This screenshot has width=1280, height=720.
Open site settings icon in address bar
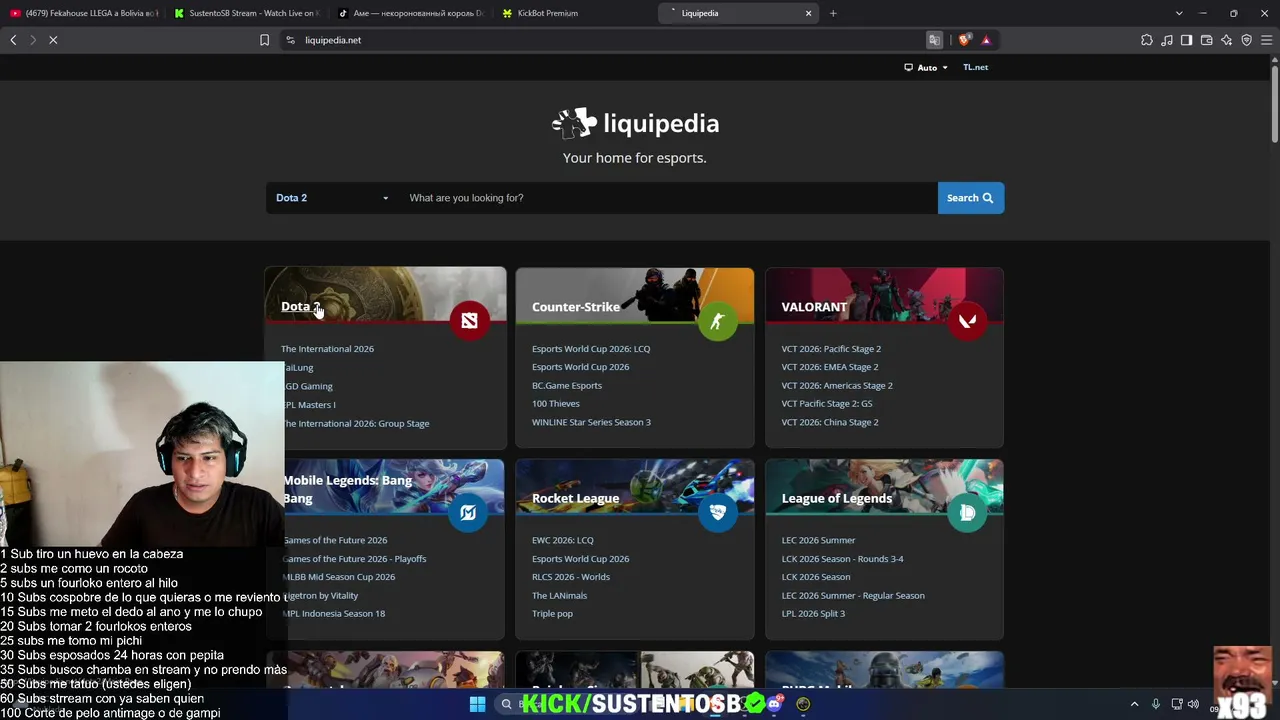point(290,40)
